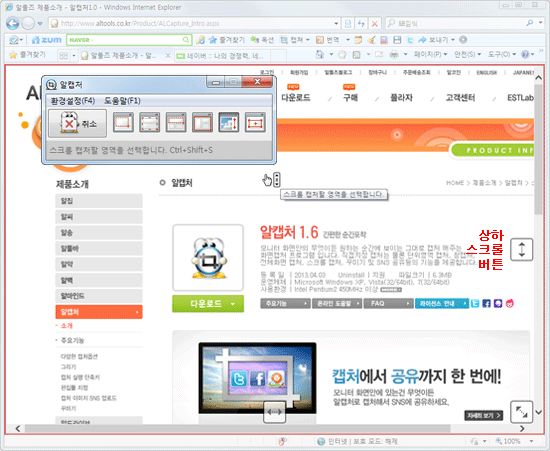
Task: Click the FAQ button
Action: point(388,304)
